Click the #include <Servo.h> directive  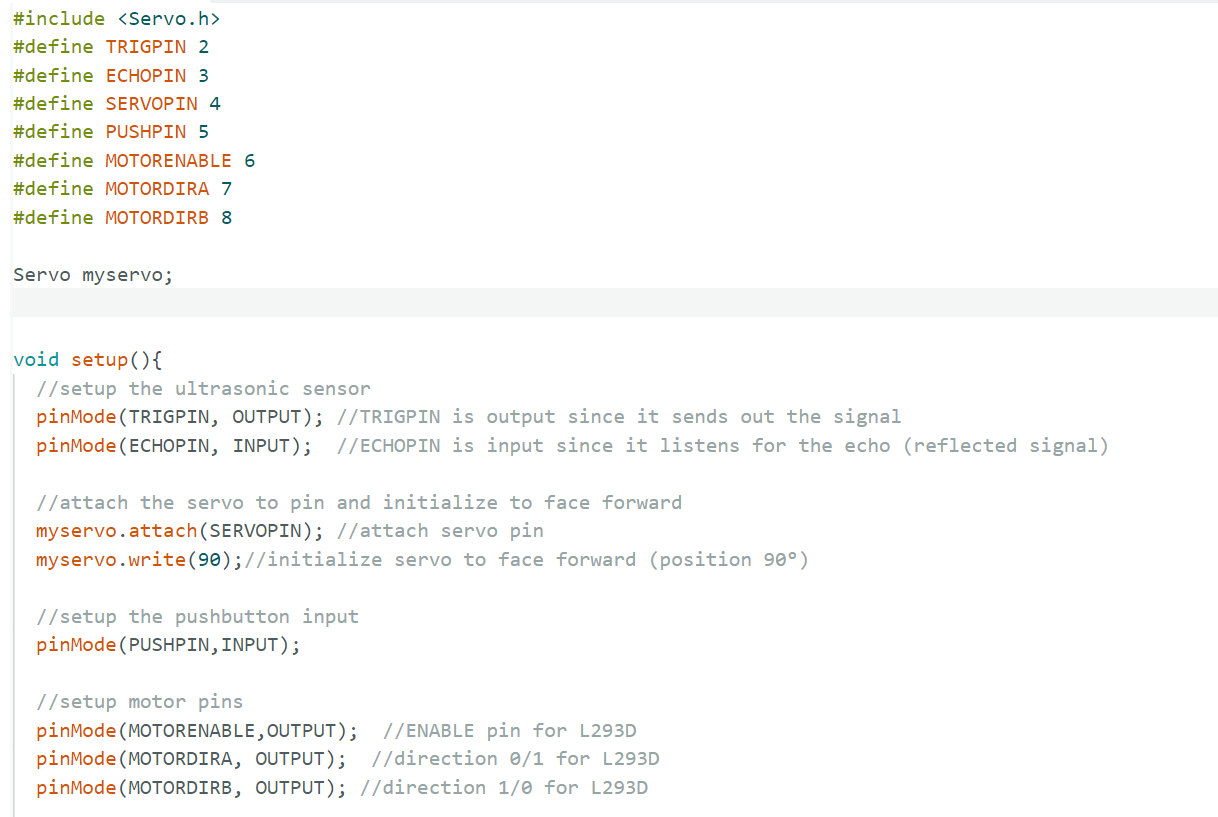click(x=115, y=18)
